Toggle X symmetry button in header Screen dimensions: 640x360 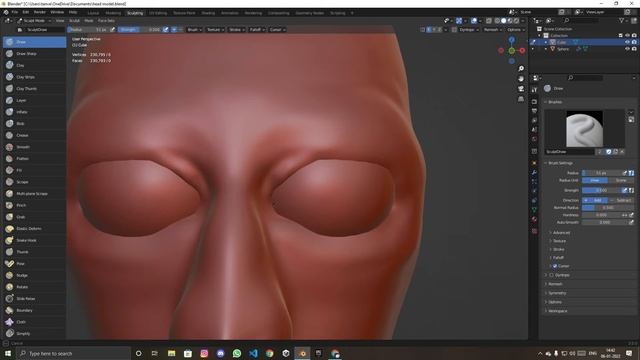pyautogui.click(x=429, y=30)
